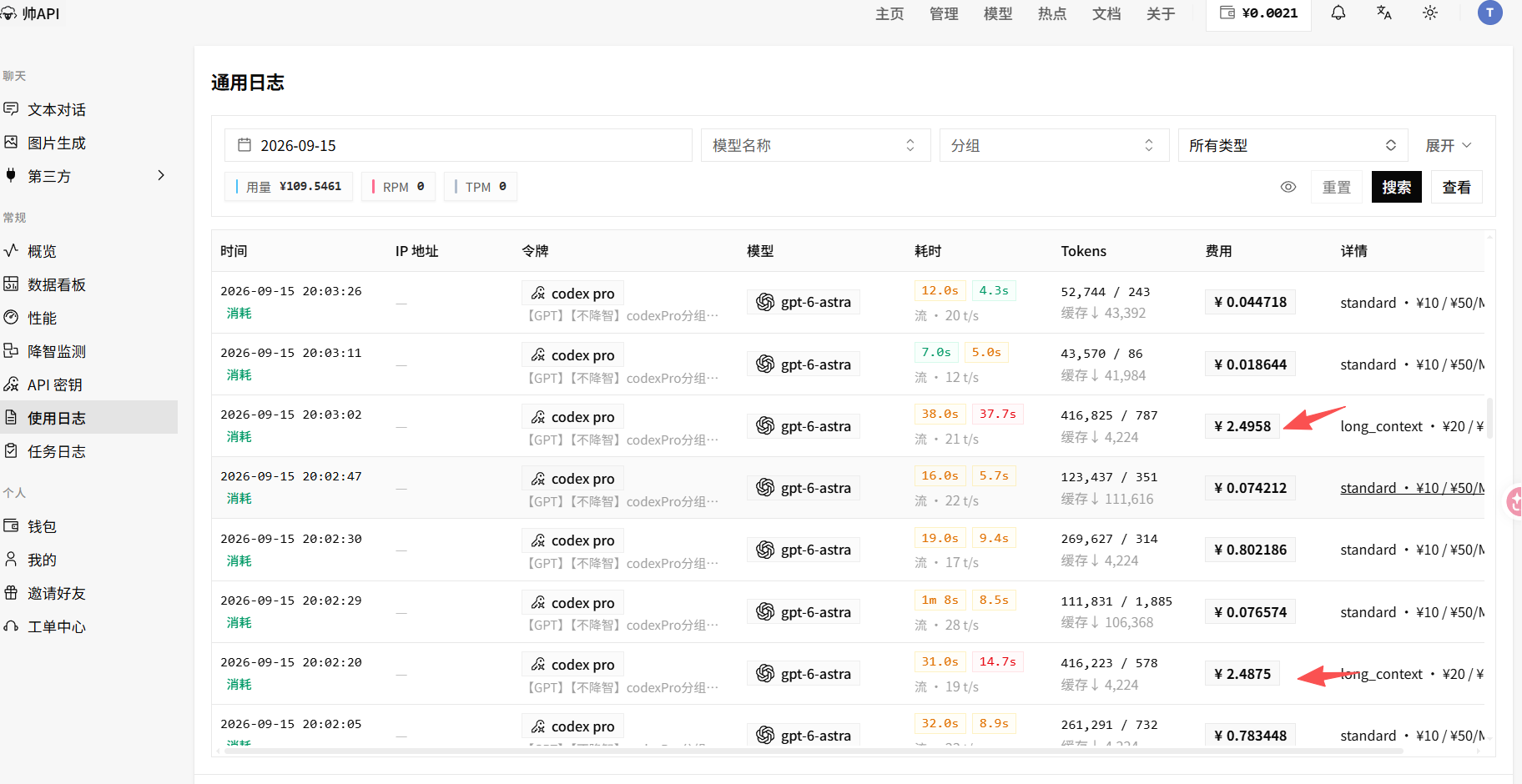This screenshot has height=784, width=1522.
Task: Open the 模型名称 dropdown
Action: 815,145
